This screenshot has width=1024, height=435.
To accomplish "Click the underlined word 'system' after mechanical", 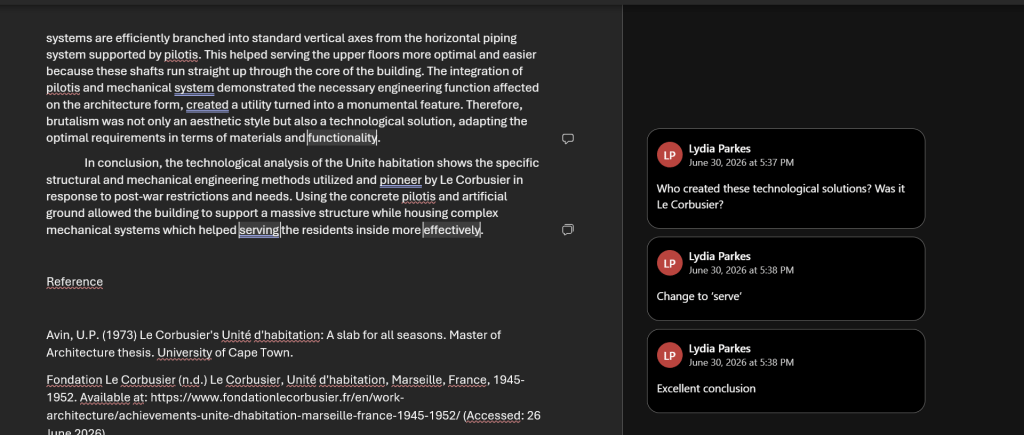I will [194, 88].
